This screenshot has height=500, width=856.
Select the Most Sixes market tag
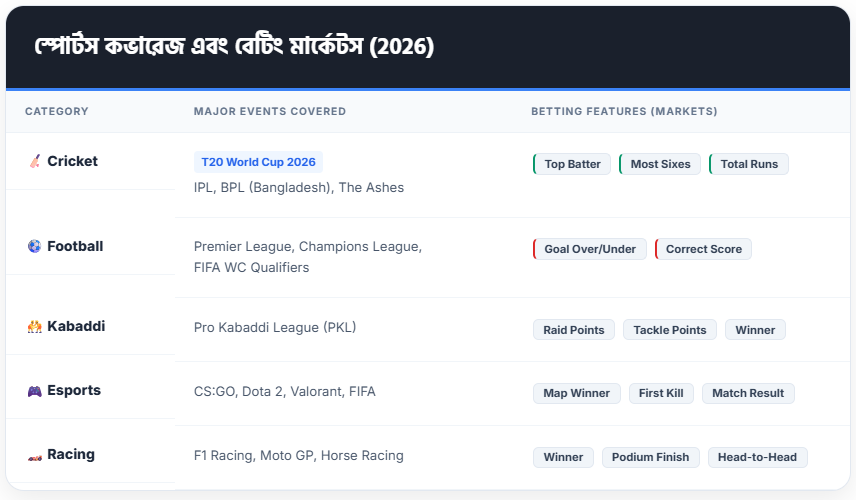tap(660, 164)
